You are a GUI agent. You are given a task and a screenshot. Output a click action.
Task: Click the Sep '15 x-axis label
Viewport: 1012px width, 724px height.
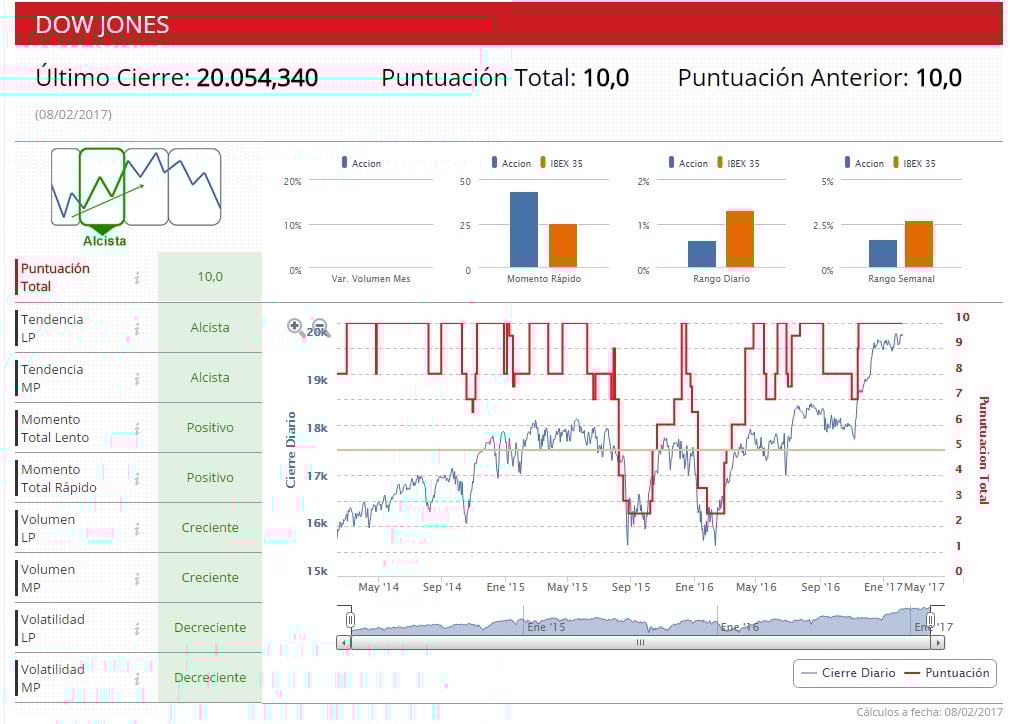[x=631, y=587]
